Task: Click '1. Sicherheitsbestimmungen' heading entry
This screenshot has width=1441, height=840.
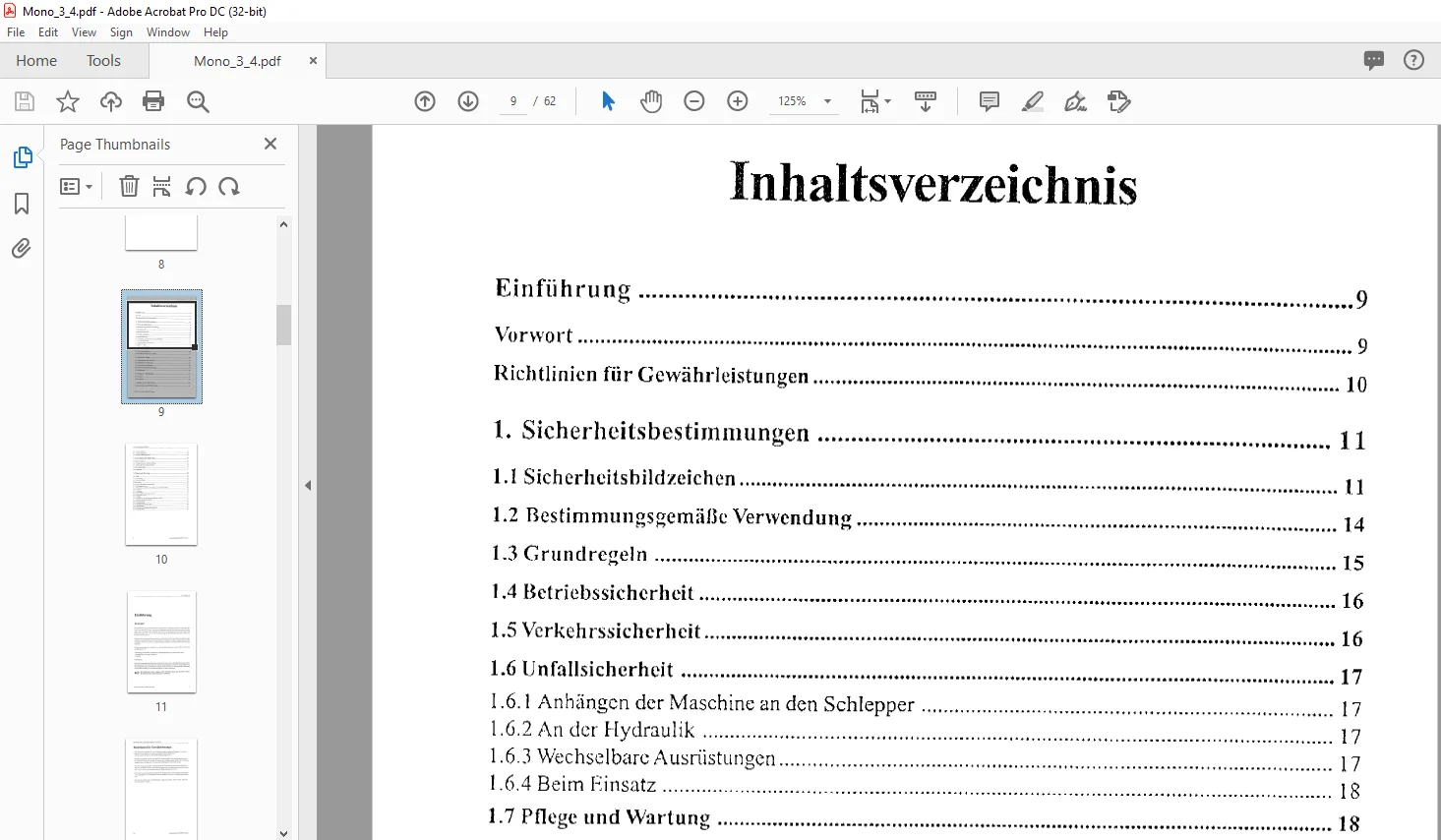Action: click(x=930, y=434)
